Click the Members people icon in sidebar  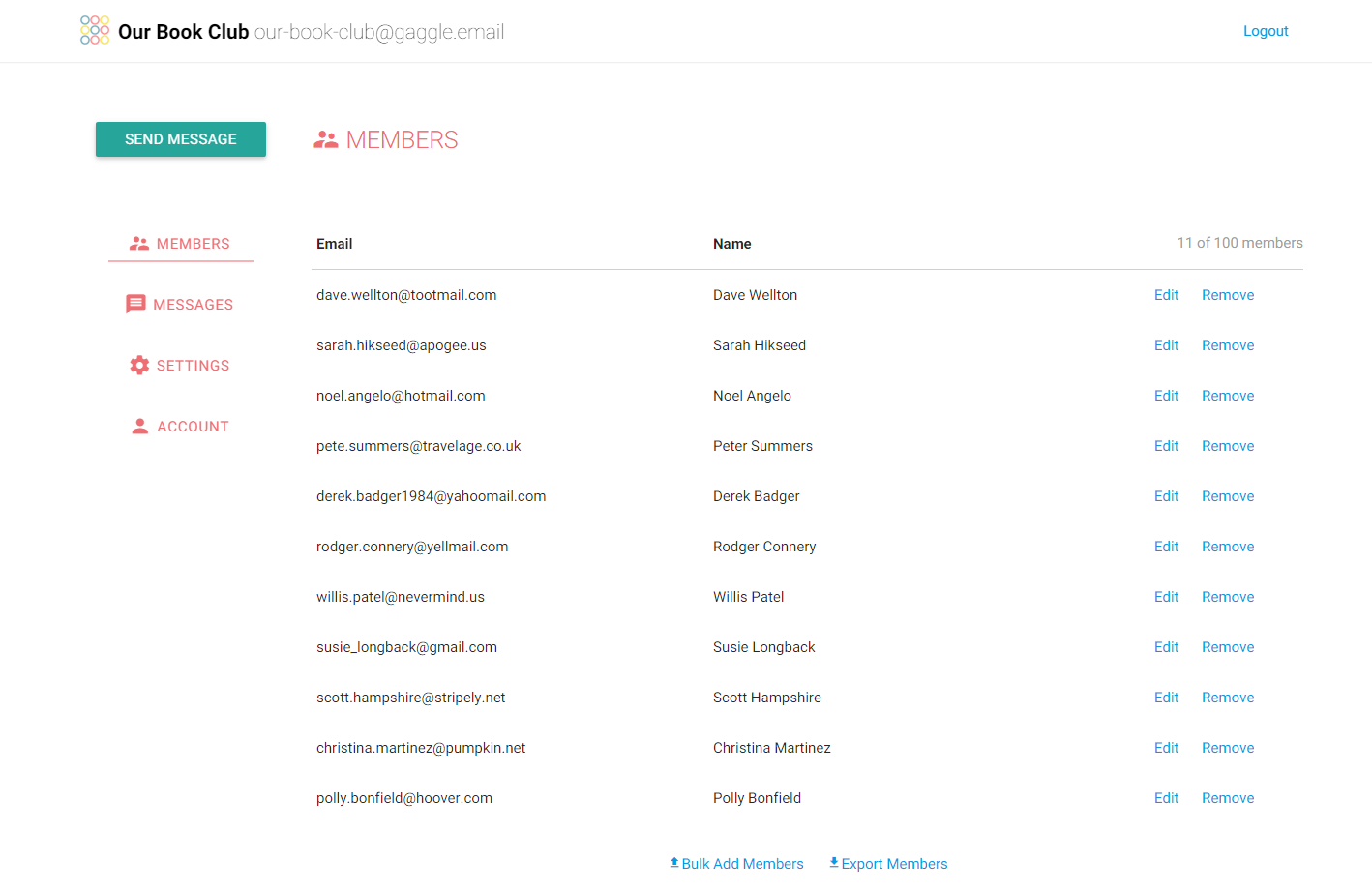(x=139, y=244)
